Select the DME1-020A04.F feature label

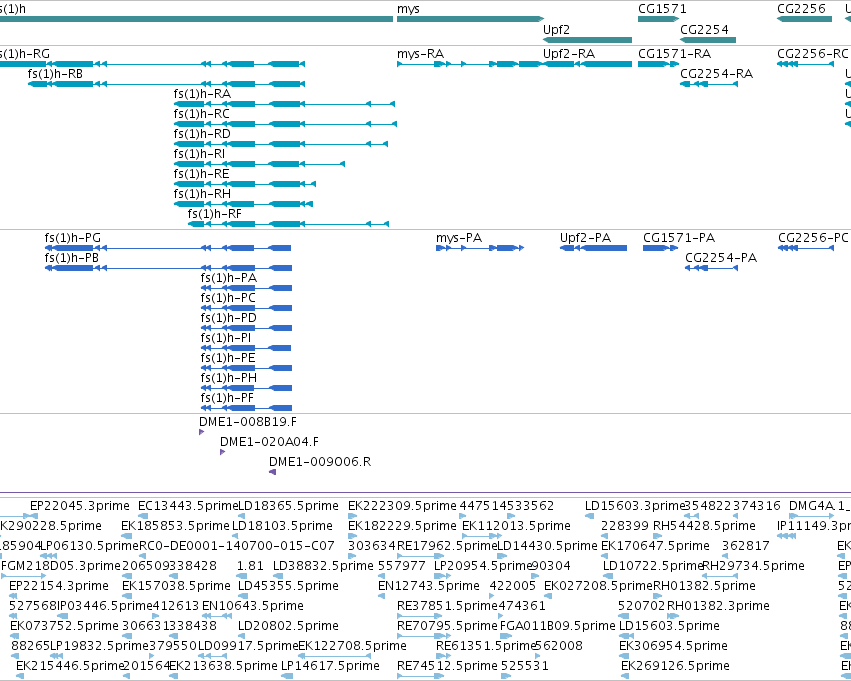[269, 442]
